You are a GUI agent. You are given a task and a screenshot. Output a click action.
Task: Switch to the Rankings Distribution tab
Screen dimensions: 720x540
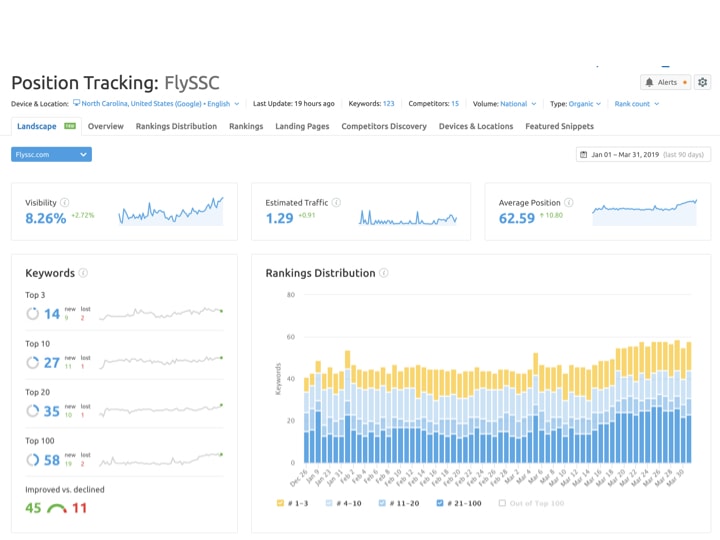[x=176, y=126]
